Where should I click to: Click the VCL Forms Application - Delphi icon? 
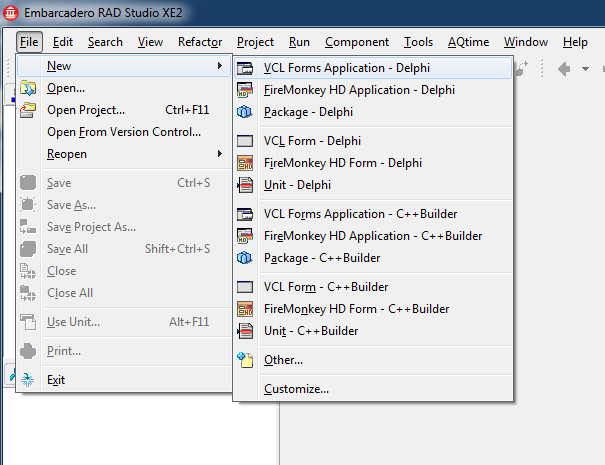click(x=245, y=68)
